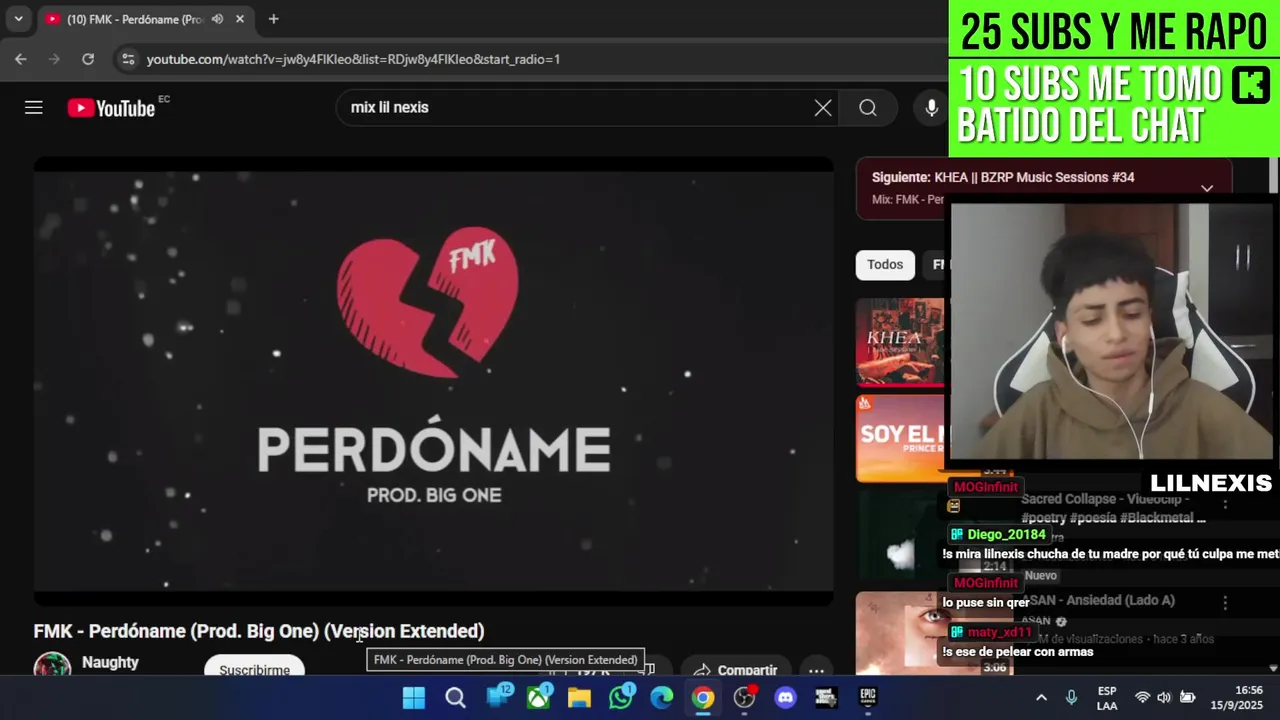Show hidden system tray icons
The image size is (1280, 720).
click(x=1041, y=697)
